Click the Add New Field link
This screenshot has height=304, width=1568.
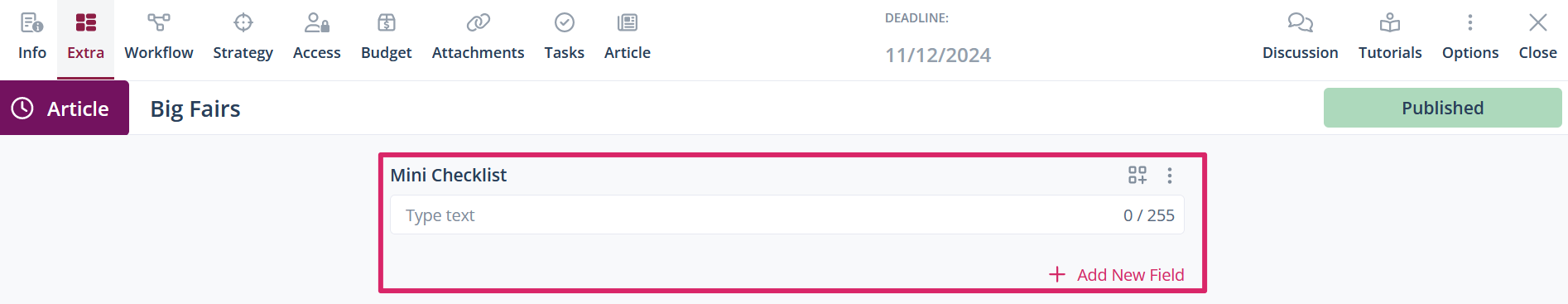coord(1117,275)
